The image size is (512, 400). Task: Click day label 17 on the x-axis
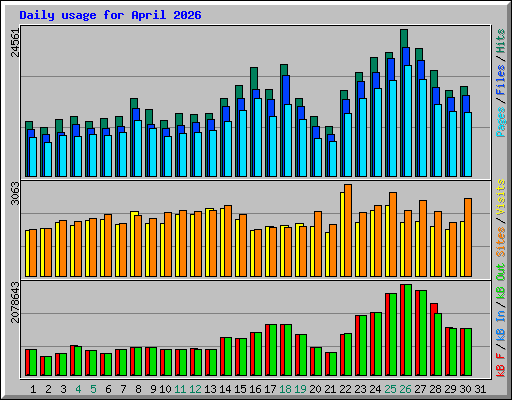pos(270,389)
